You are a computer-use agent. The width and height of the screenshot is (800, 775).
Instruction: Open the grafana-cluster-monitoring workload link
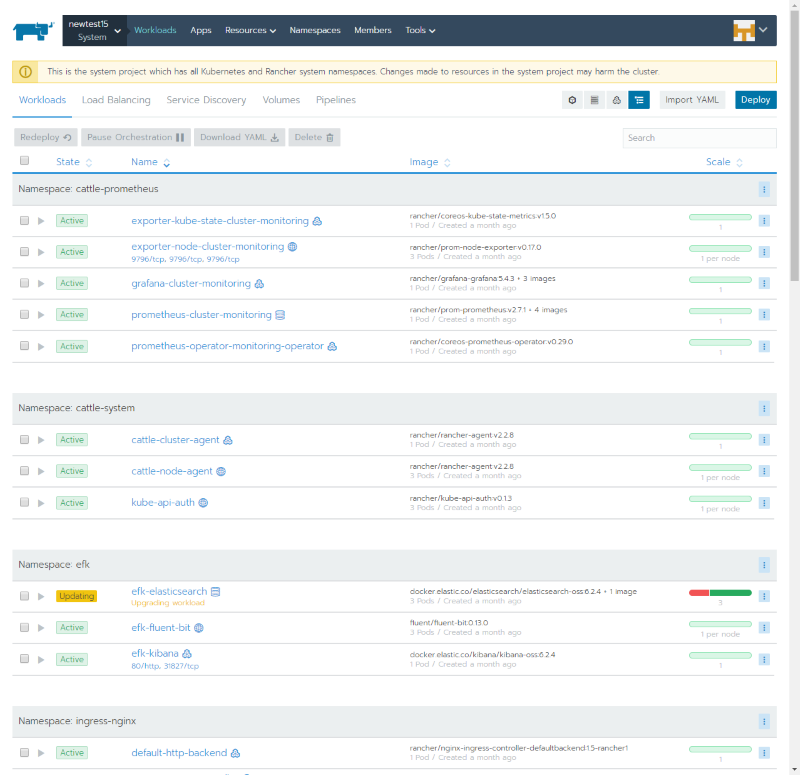tap(191, 284)
